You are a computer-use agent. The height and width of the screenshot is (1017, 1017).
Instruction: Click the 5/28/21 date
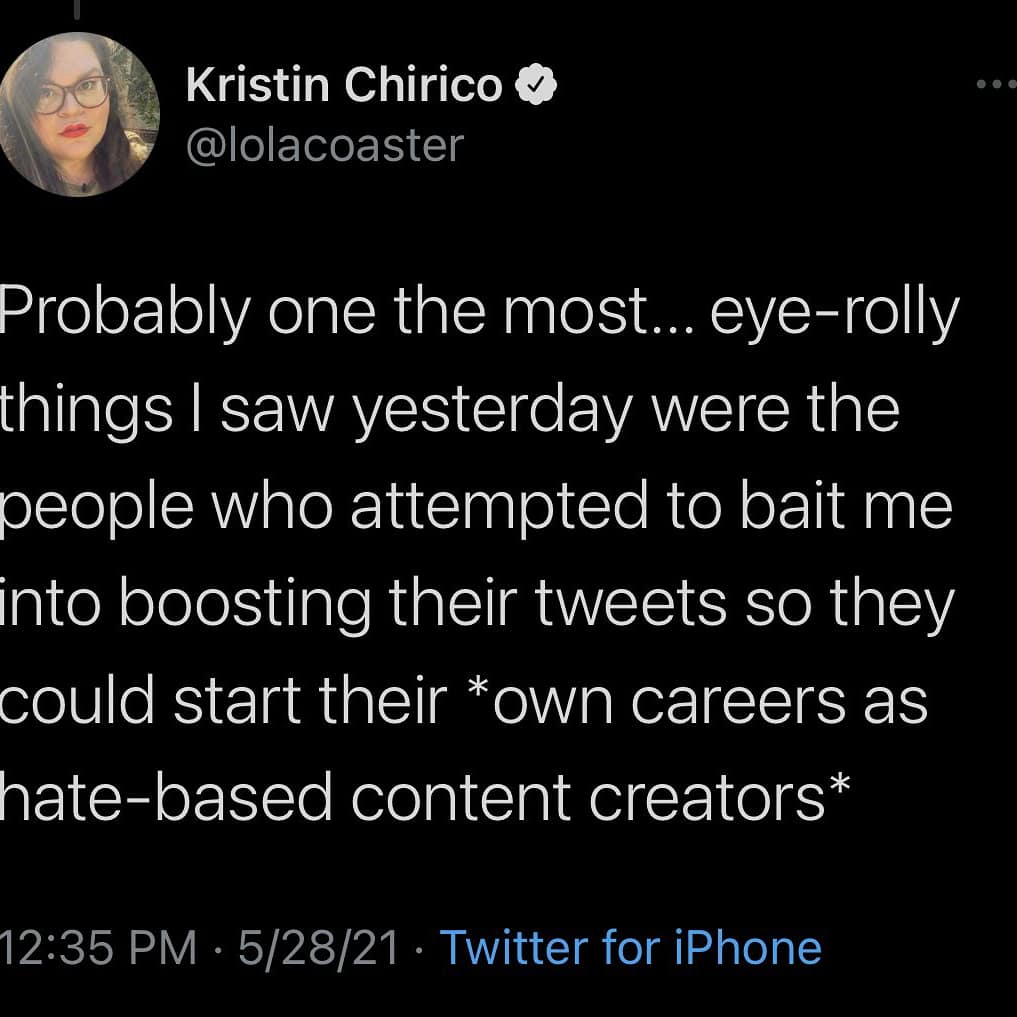coord(318,947)
